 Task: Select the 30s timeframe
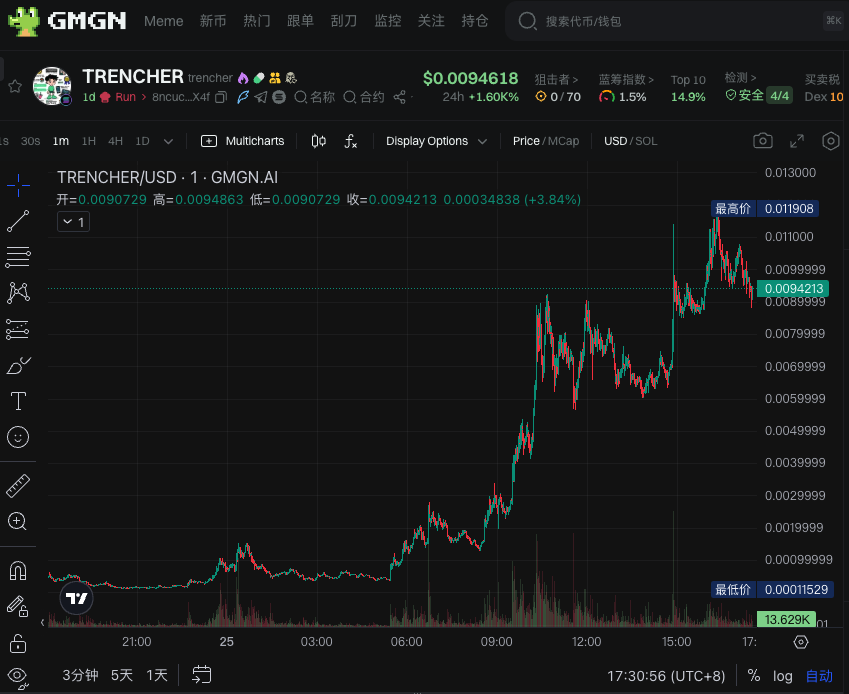[x=30, y=141]
